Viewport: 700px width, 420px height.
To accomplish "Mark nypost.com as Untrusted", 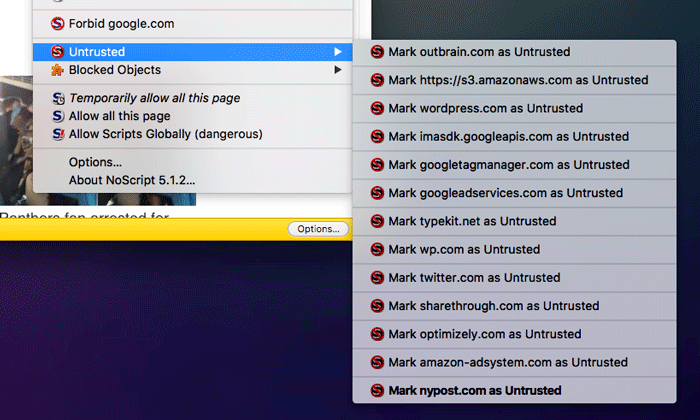I will pos(514,391).
